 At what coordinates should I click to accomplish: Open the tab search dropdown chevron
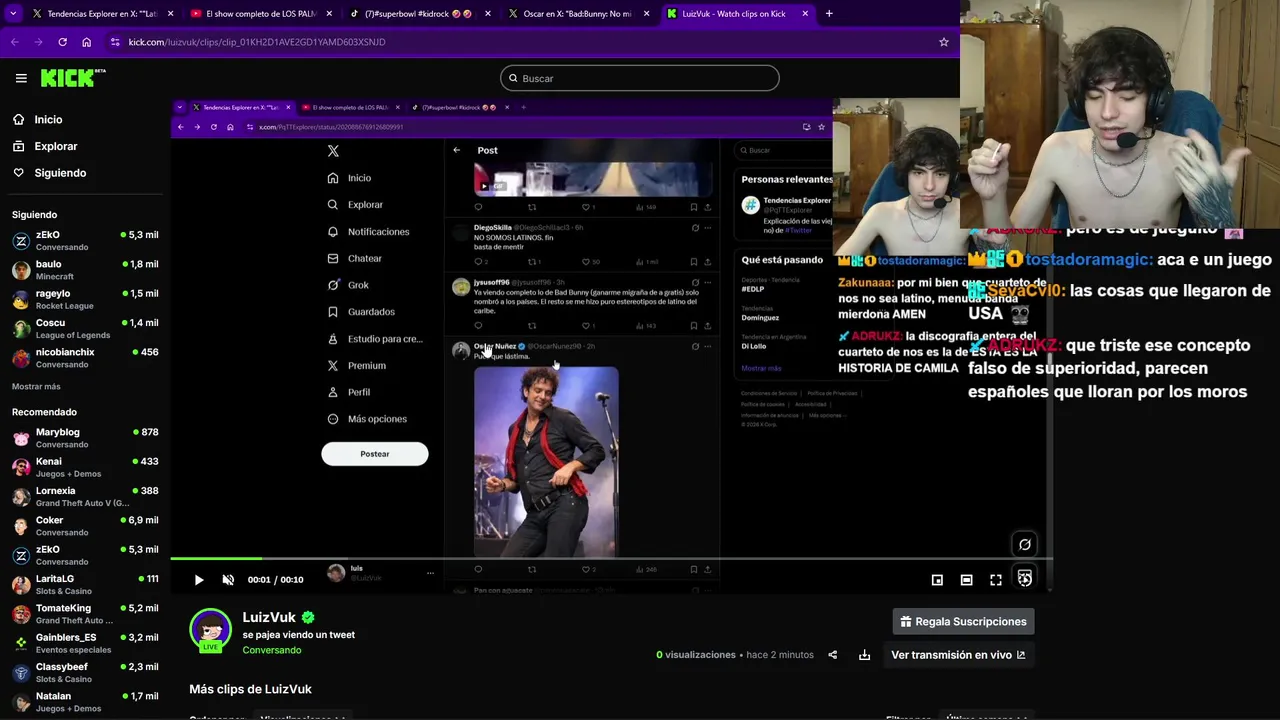click(13, 14)
